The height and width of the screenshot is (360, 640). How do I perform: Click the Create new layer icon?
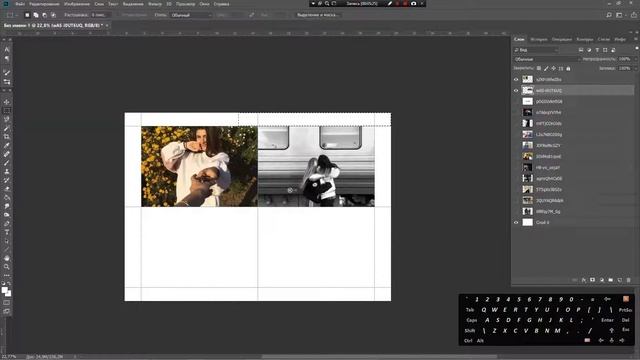(x=620, y=280)
